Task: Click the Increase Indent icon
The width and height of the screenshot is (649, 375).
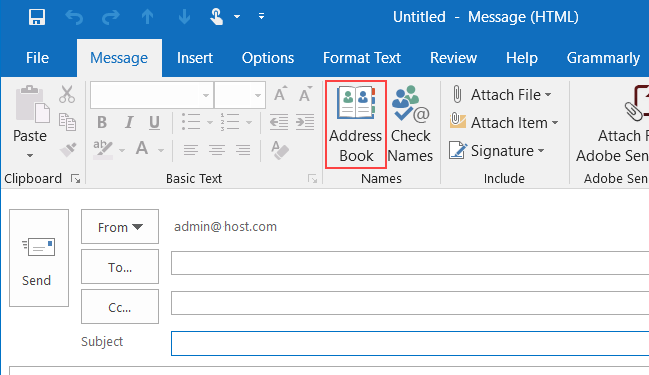Action: pyautogui.click(x=305, y=122)
